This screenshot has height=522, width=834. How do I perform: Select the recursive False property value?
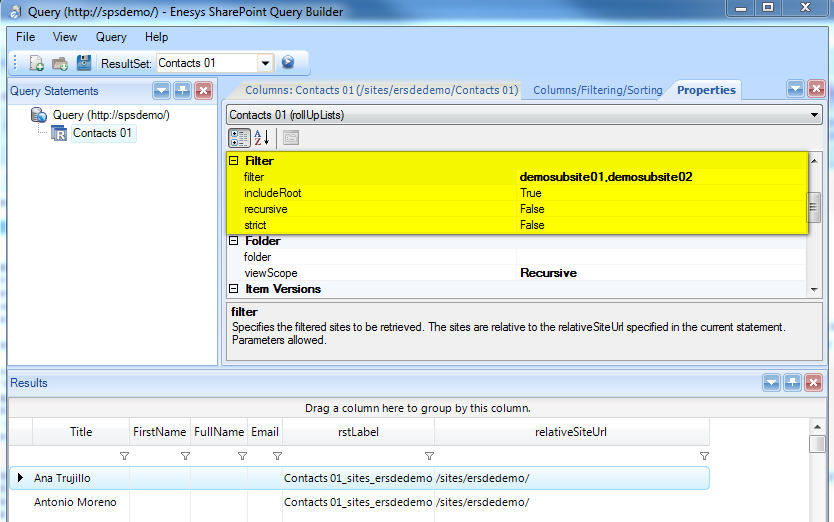pyautogui.click(x=660, y=209)
